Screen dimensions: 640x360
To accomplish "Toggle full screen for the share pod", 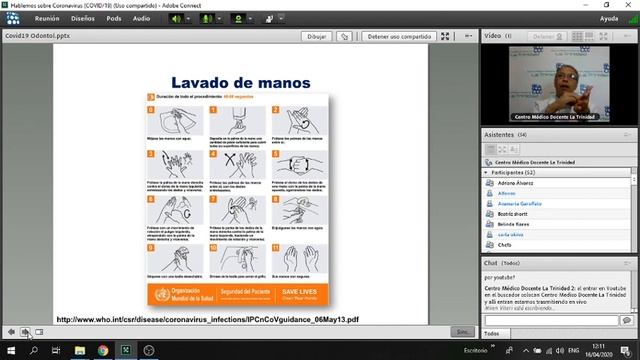I will tap(445, 36).
